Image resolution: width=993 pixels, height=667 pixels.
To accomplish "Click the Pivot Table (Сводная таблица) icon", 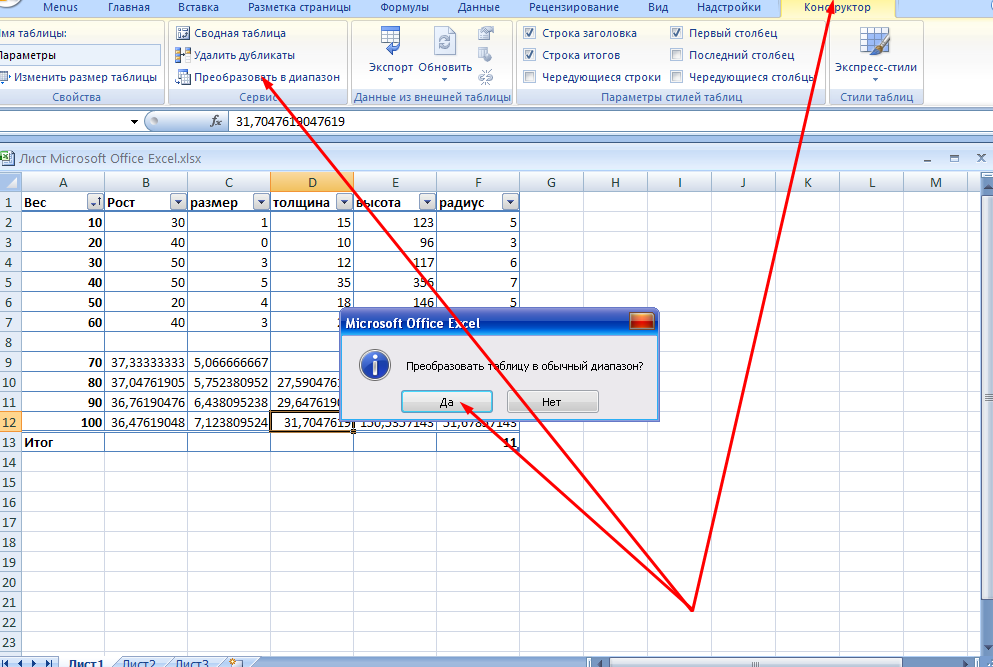I will (183, 33).
